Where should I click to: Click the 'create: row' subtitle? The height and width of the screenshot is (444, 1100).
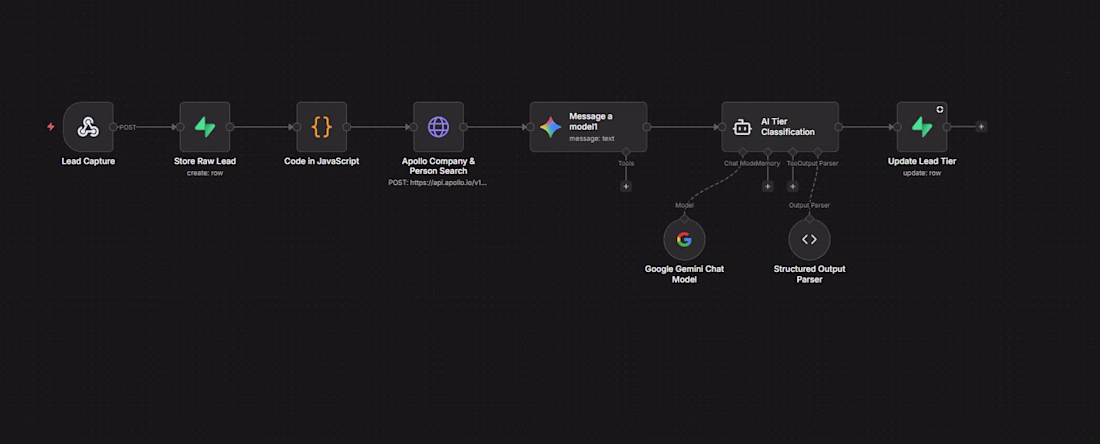[205, 173]
